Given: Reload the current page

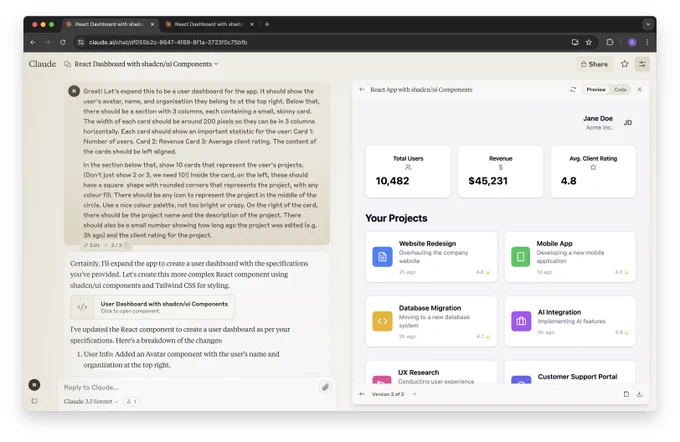Looking at the screenshot, I should tap(63, 42).
